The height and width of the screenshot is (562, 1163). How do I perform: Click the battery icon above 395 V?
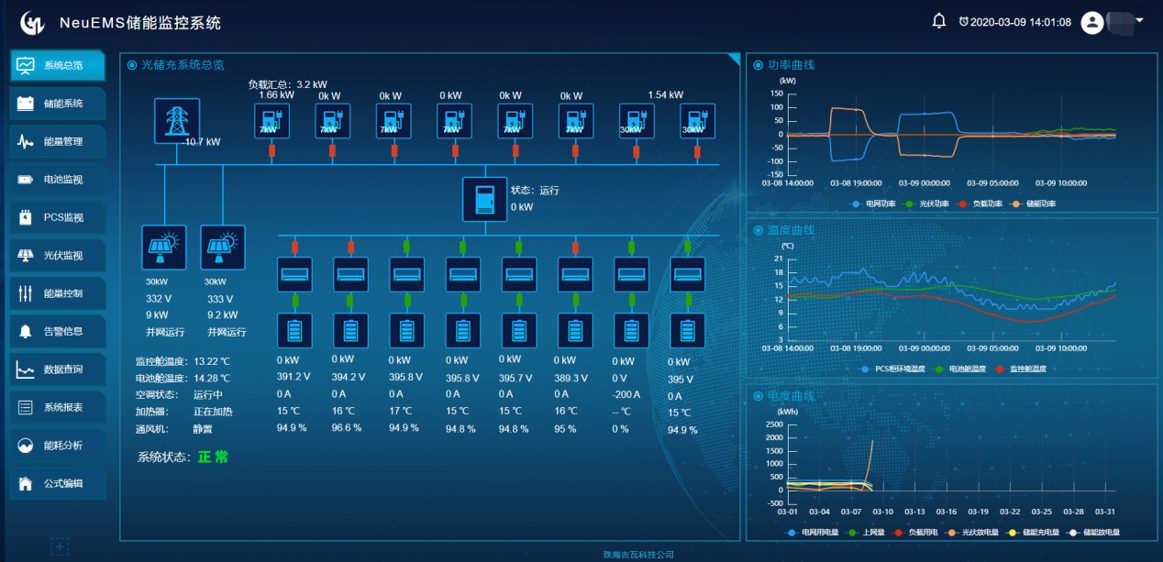pyautogui.click(x=688, y=331)
